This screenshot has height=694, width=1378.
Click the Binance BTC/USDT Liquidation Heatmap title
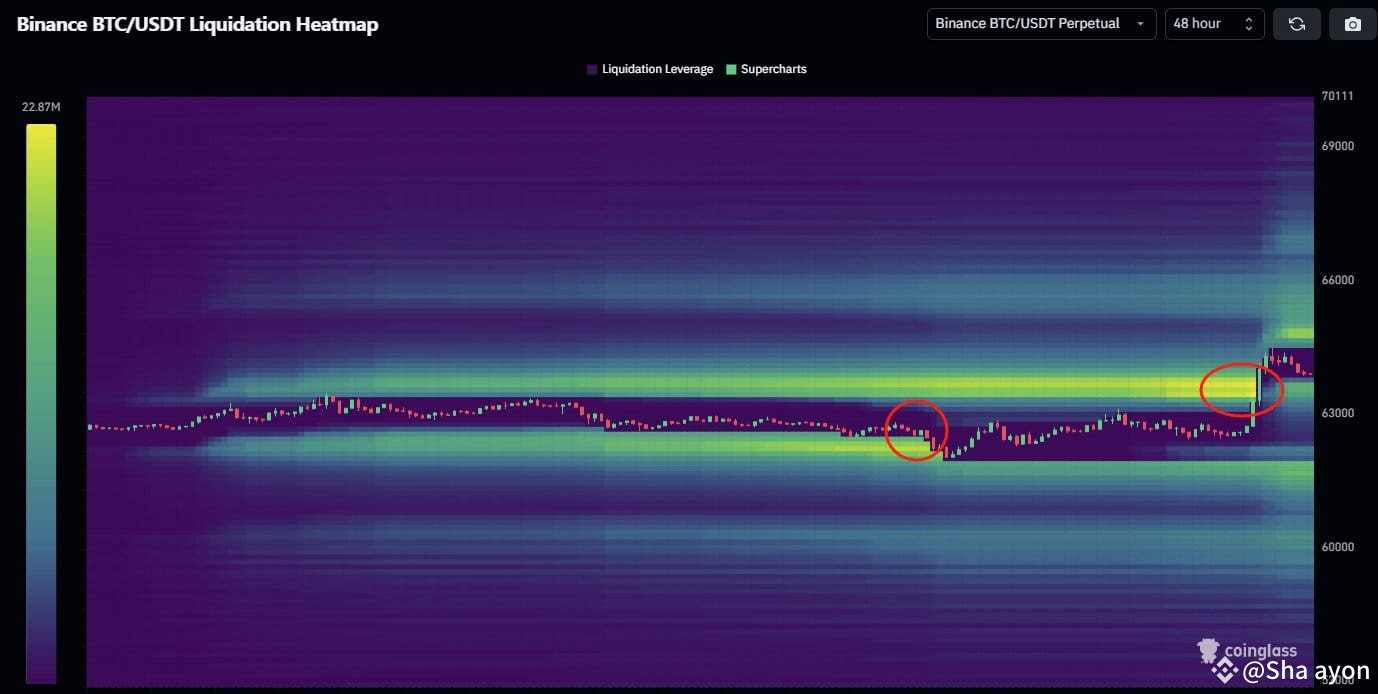click(197, 24)
